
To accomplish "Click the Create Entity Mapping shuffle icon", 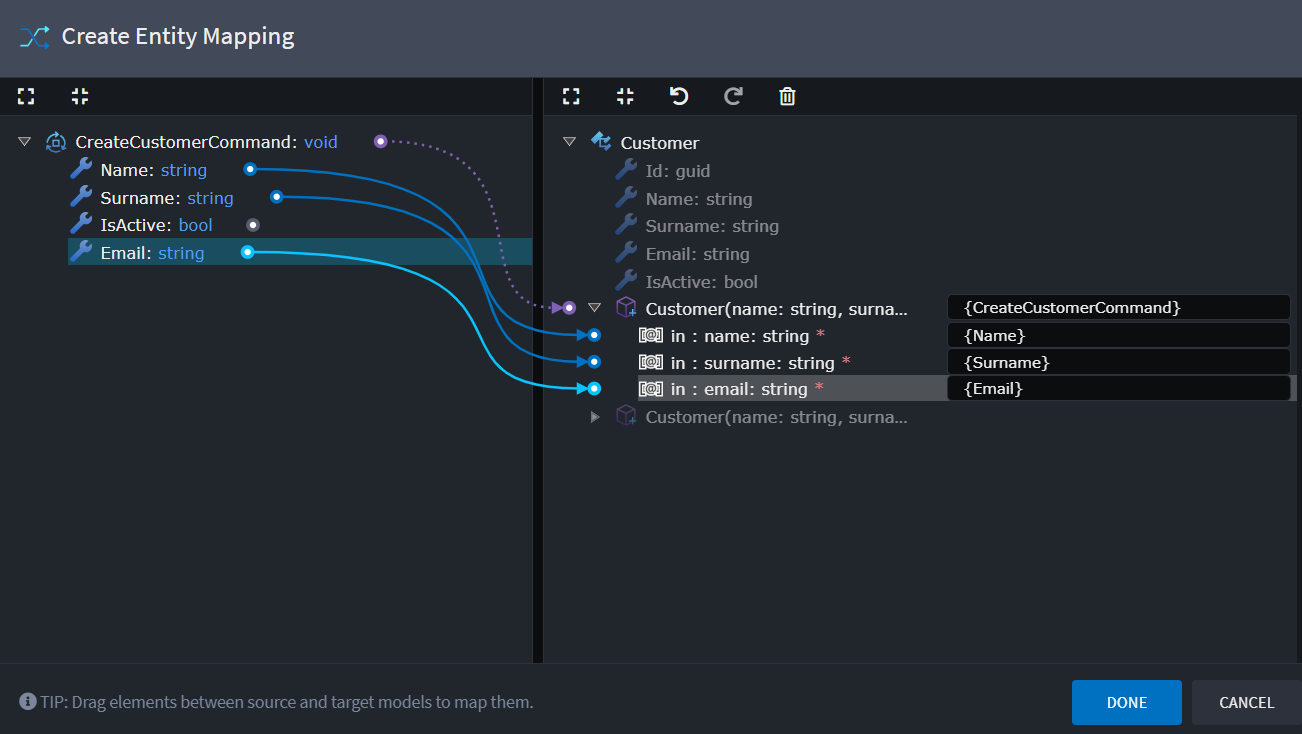I will click(34, 37).
